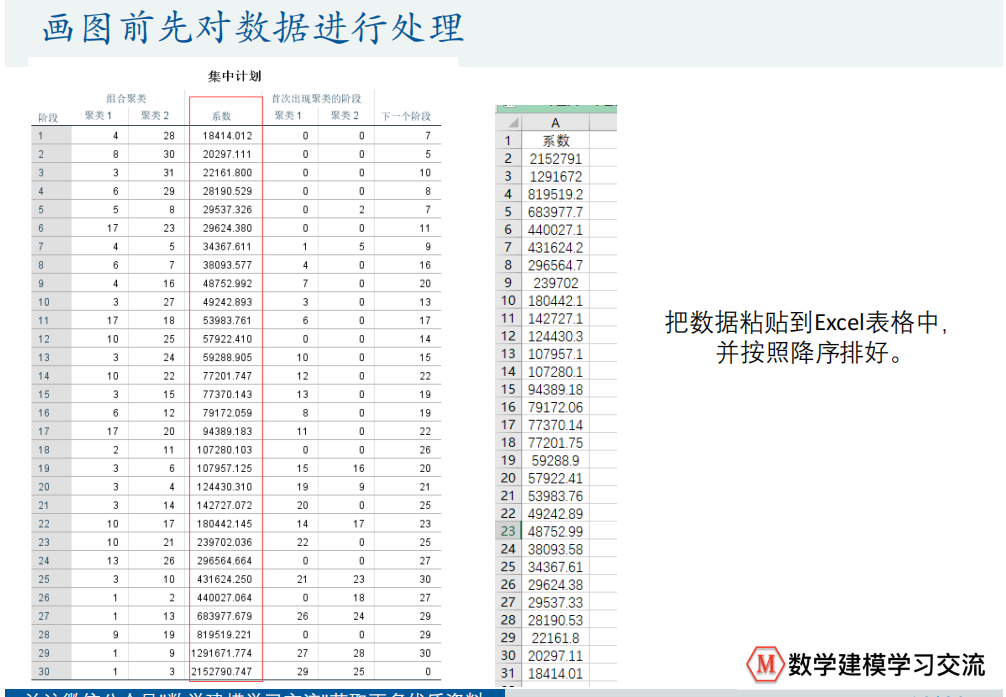
Task: Click Excel cell with value 59288.9
Action: [556, 460]
